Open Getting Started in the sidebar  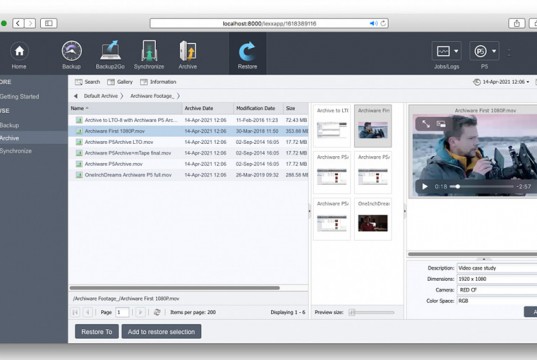coord(20,97)
